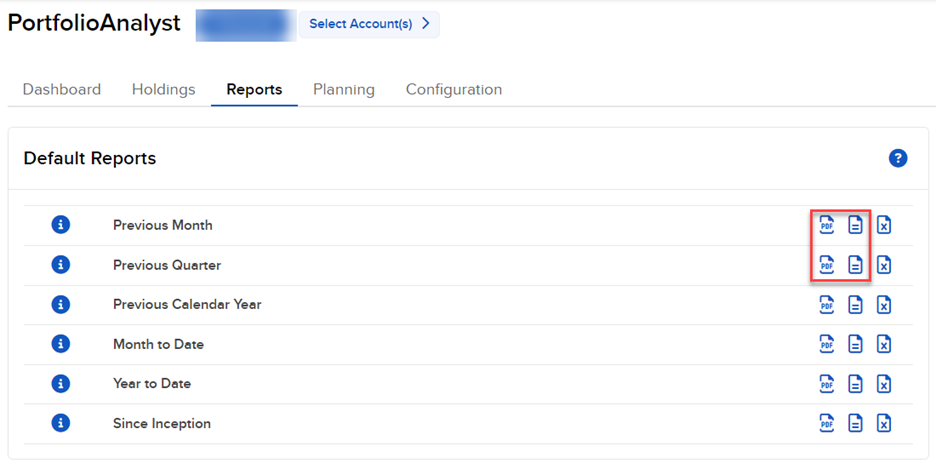This screenshot has width=936, height=463.
Task: Click the info icon beside Since Inception
Action: coord(61,423)
